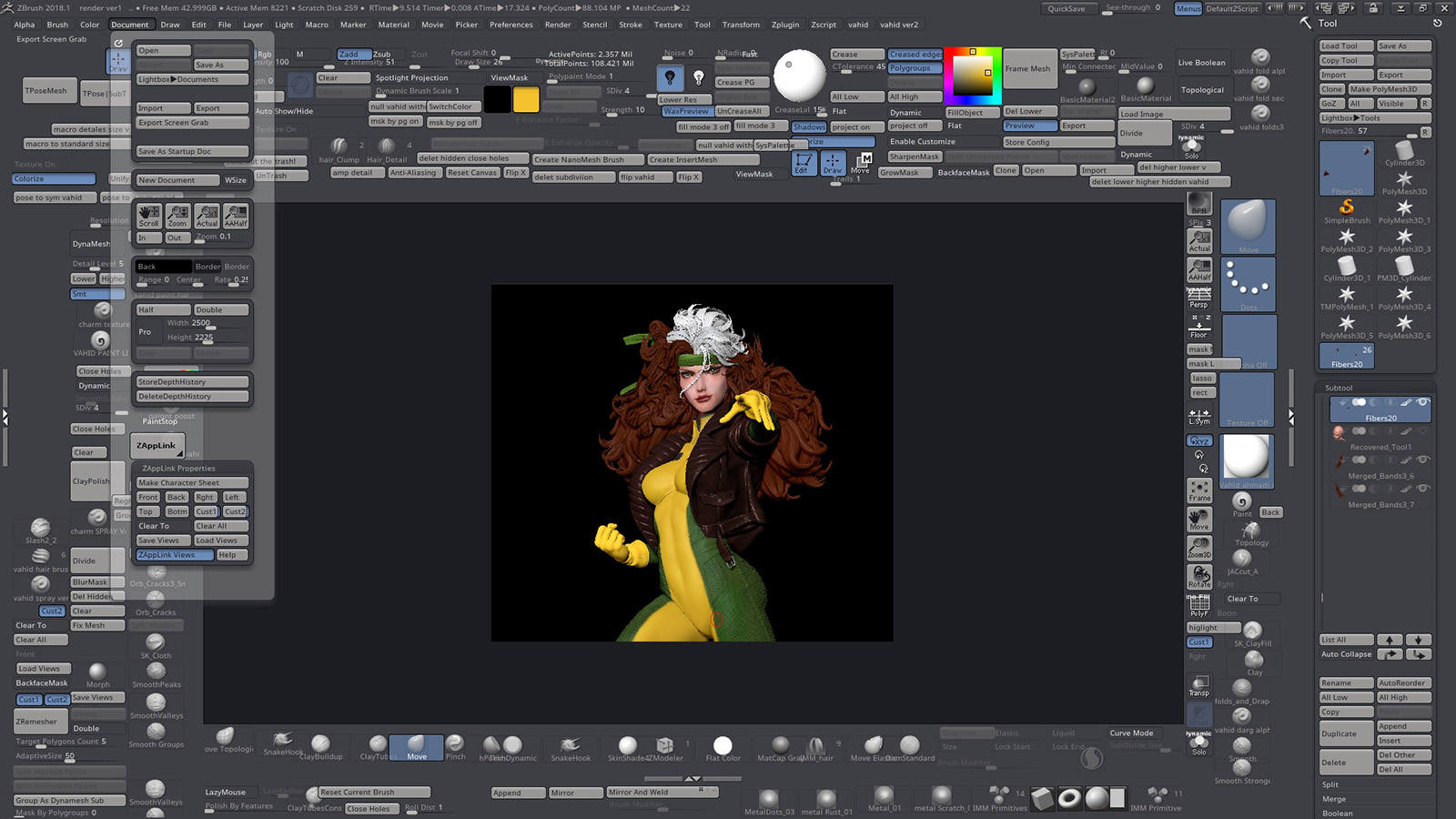Select the TMPolyMesh_1 tool thumbnail
This screenshot has width=1456, height=819.
[1347, 298]
